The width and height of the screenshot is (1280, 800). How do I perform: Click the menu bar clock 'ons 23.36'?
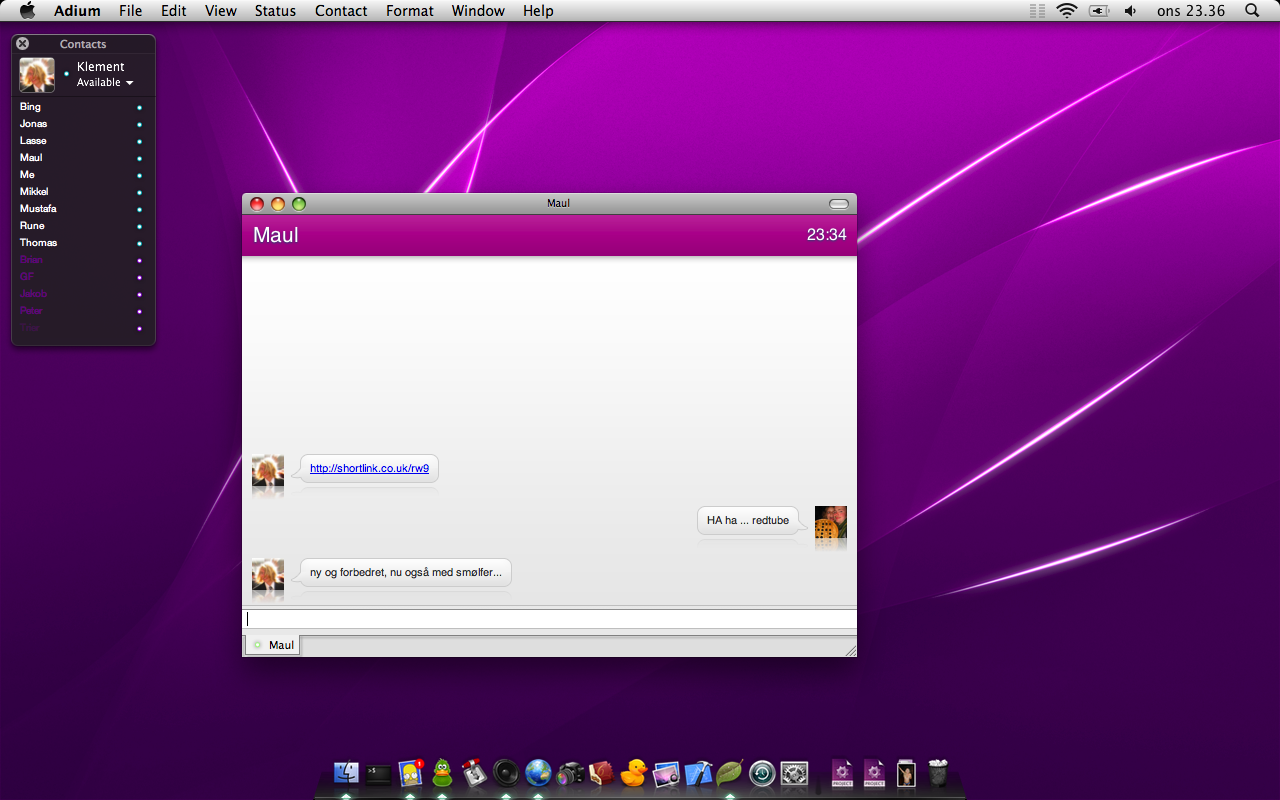pos(1191,11)
